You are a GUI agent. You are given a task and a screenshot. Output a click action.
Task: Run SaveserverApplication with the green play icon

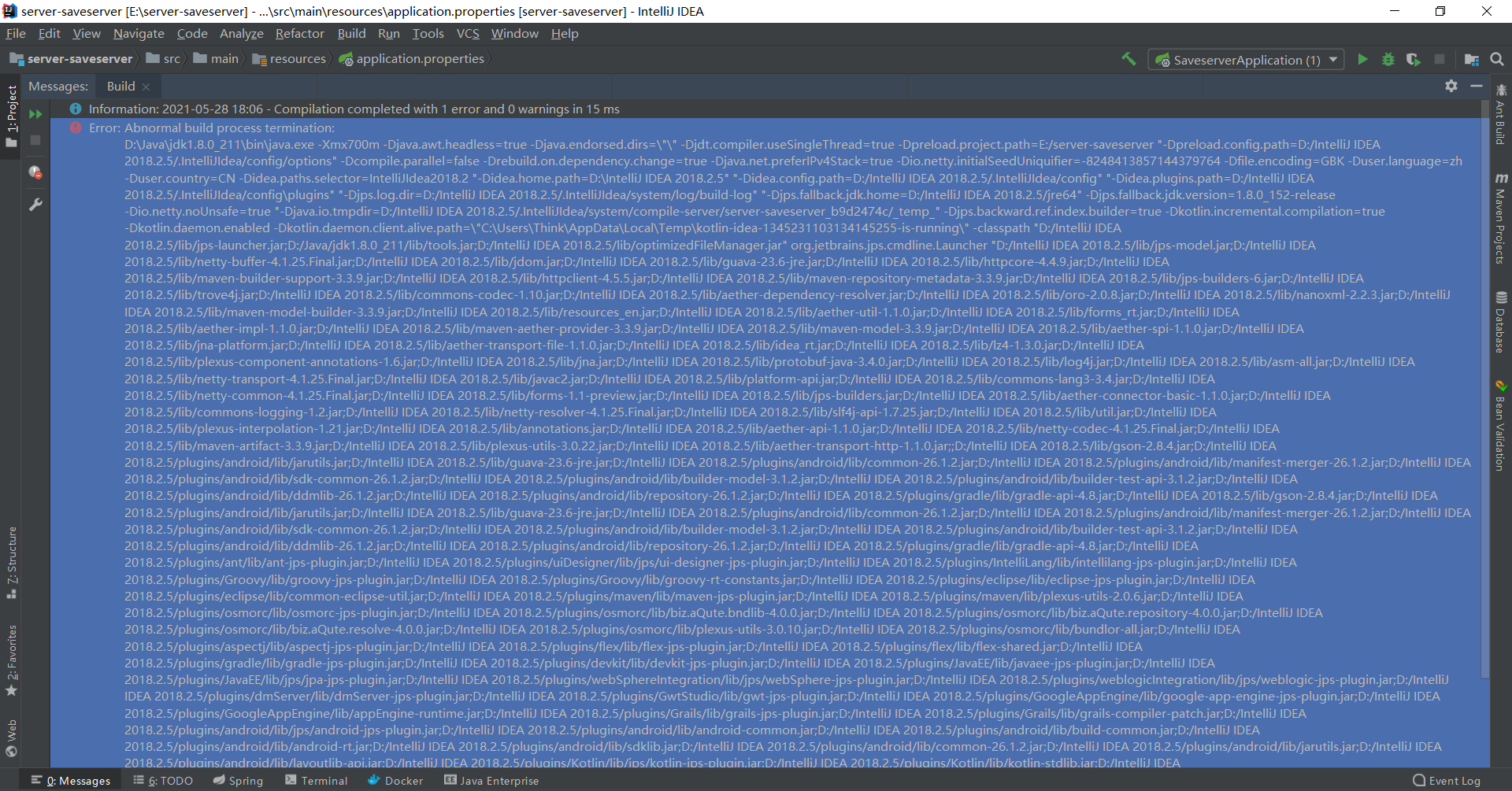pos(1362,59)
